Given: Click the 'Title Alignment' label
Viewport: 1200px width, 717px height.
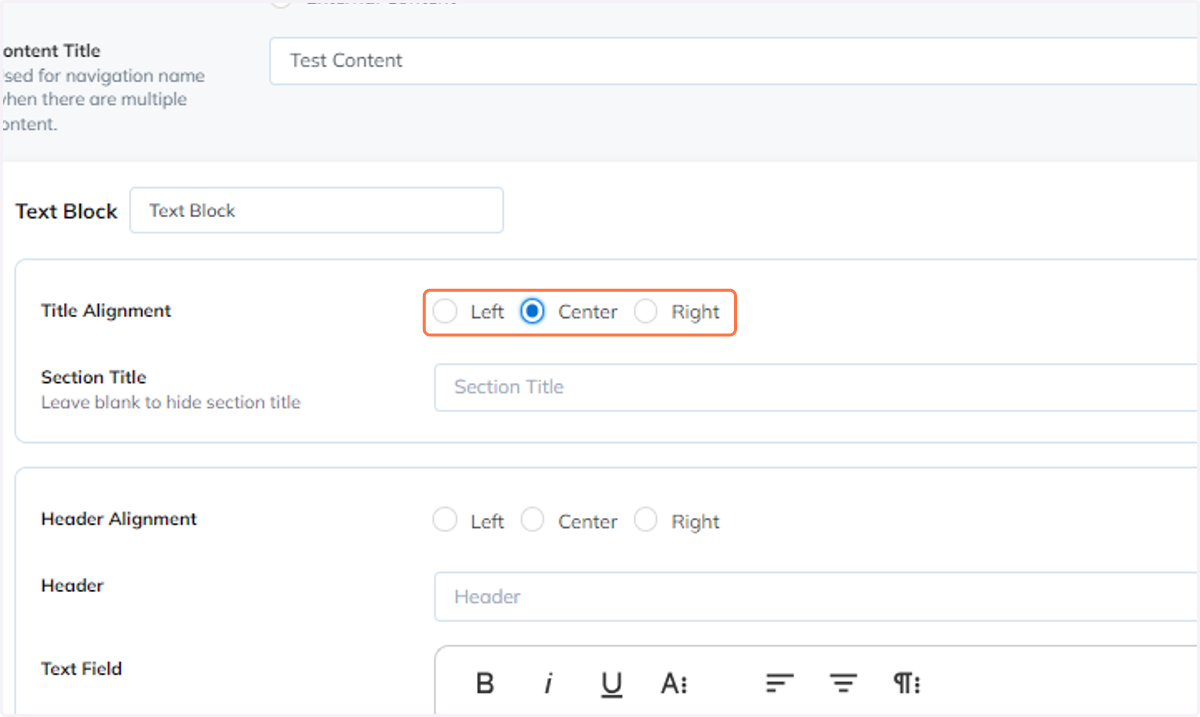Looking at the screenshot, I should (106, 311).
